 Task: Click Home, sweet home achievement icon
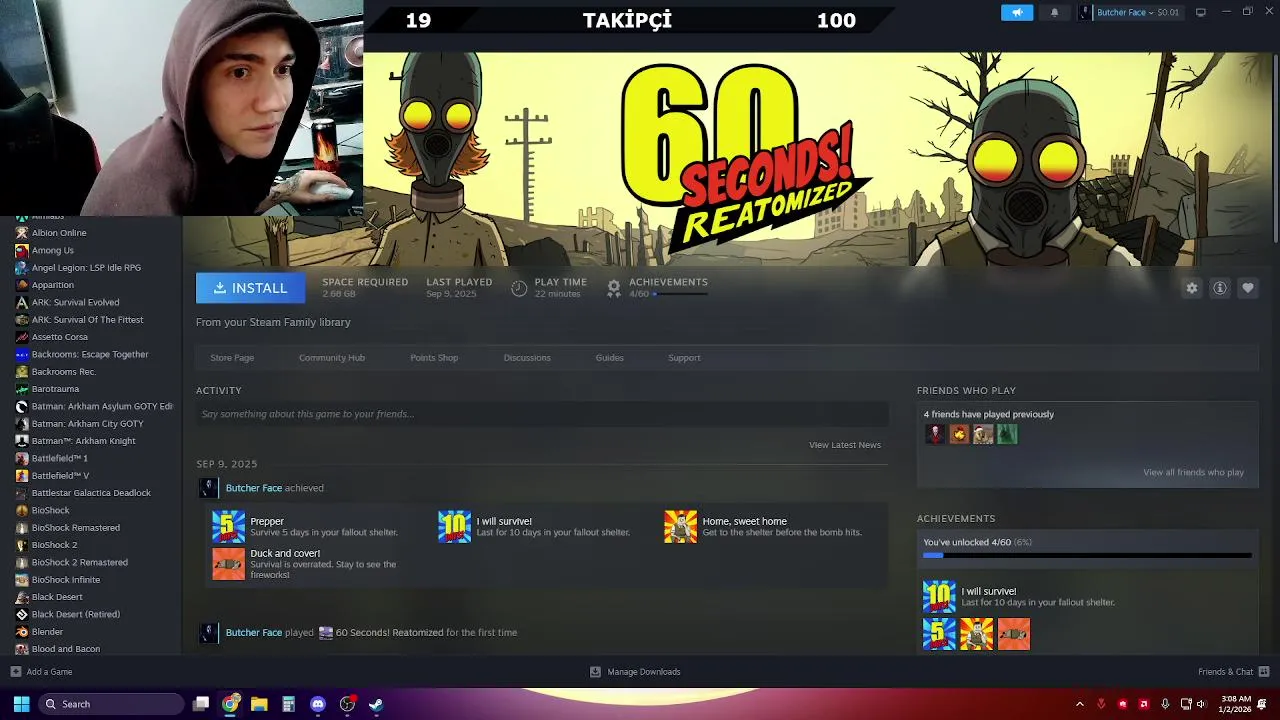click(680, 527)
